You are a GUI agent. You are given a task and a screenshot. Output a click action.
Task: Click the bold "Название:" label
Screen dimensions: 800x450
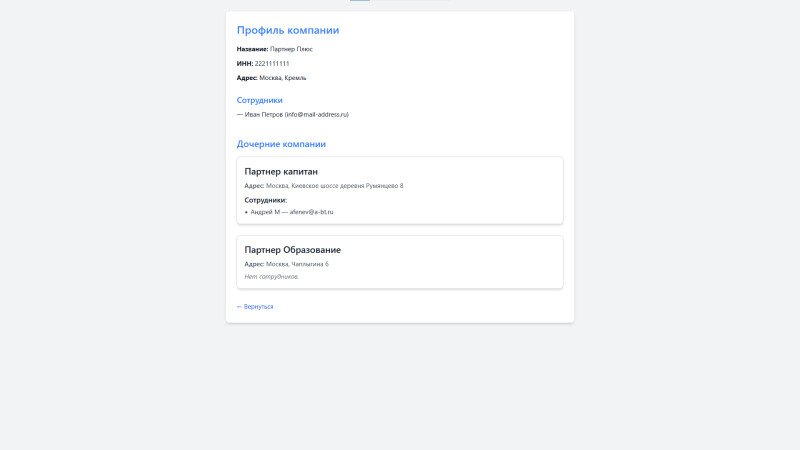tap(252, 49)
